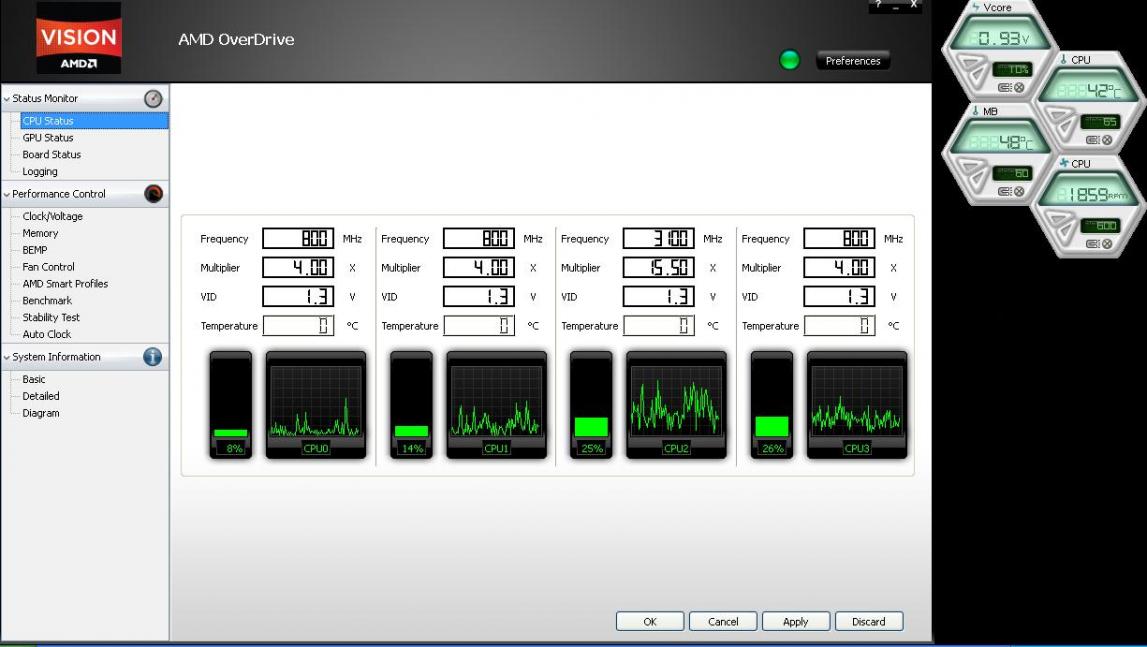Image resolution: width=1147 pixels, height=647 pixels.
Task: Click the CPU0 Frequency 800 field
Action: (298, 239)
